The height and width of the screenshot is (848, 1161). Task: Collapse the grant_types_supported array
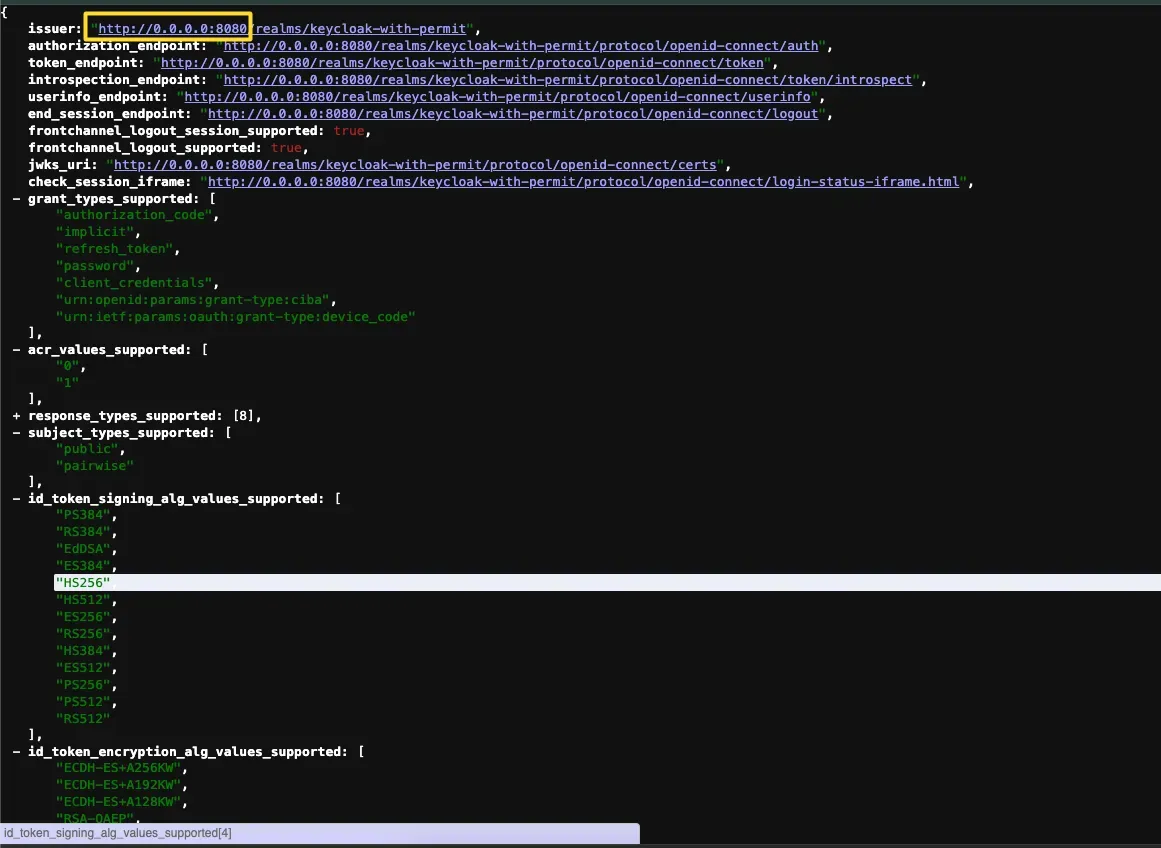[x=17, y=199]
